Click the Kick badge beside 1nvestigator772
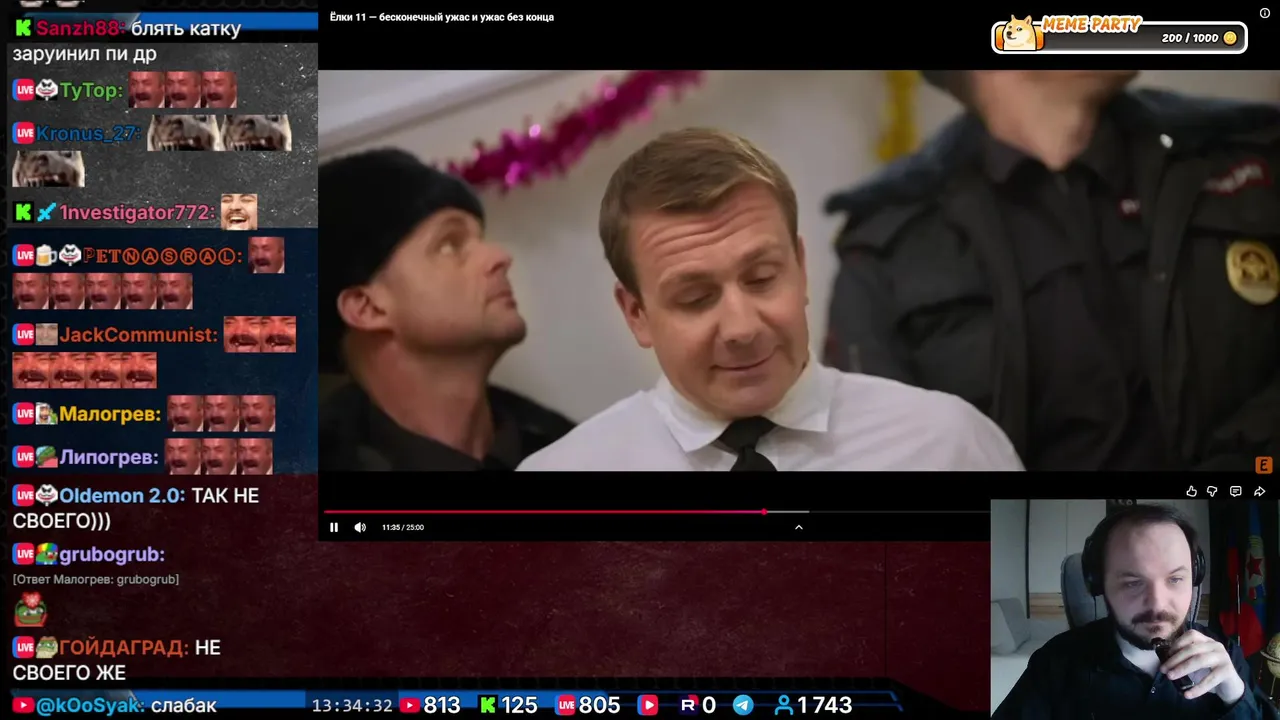 (23, 212)
